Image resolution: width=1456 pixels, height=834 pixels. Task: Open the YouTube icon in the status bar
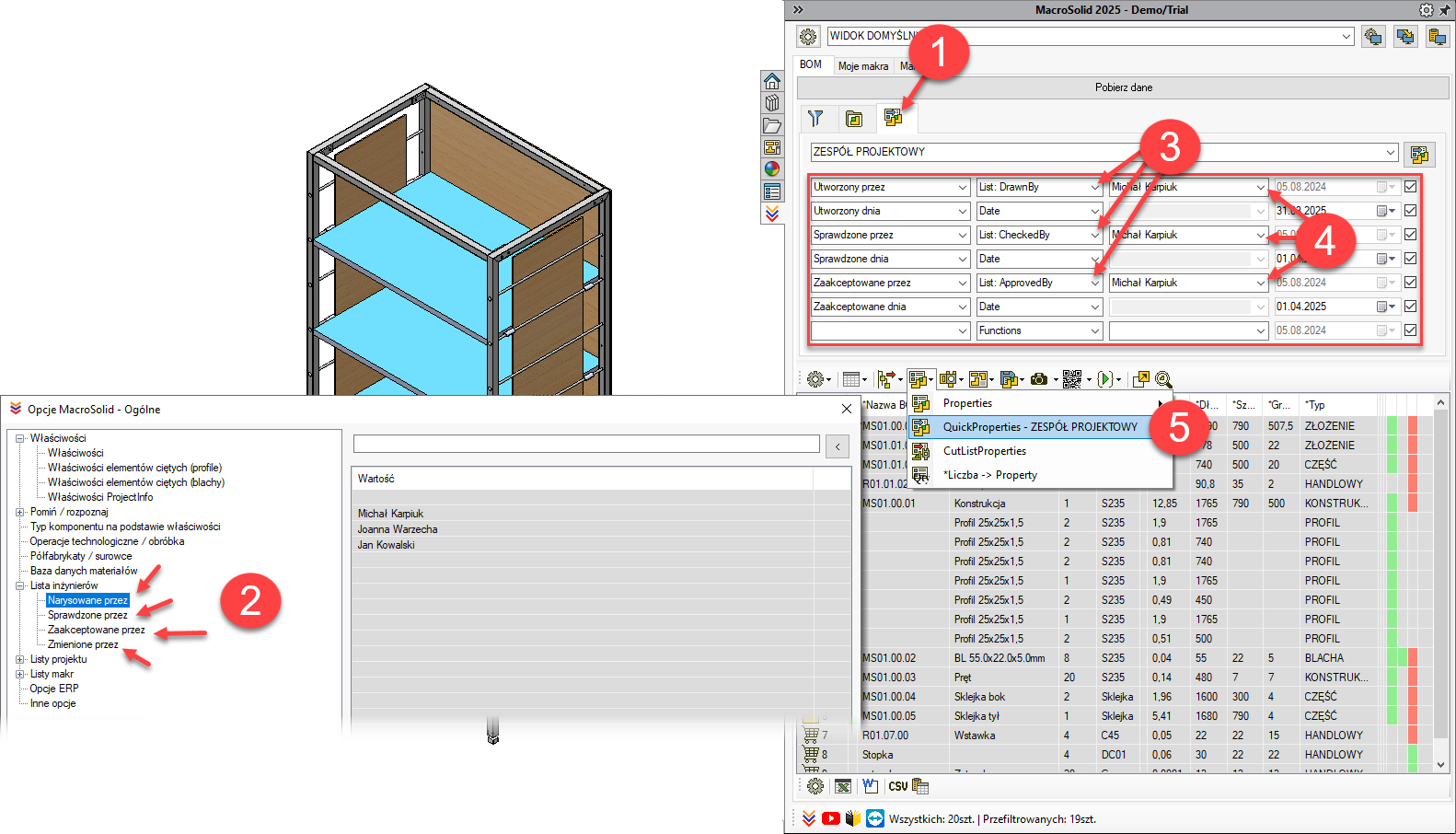tap(831, 818)
